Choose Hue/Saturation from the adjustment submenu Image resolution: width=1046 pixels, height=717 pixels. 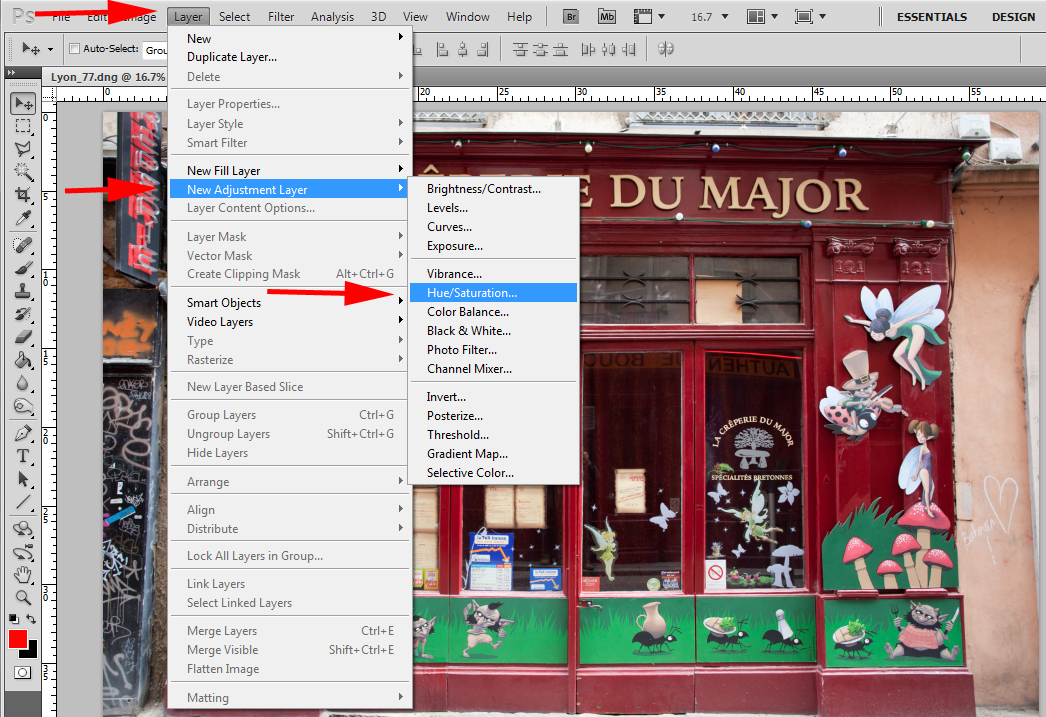coord(494,293)
